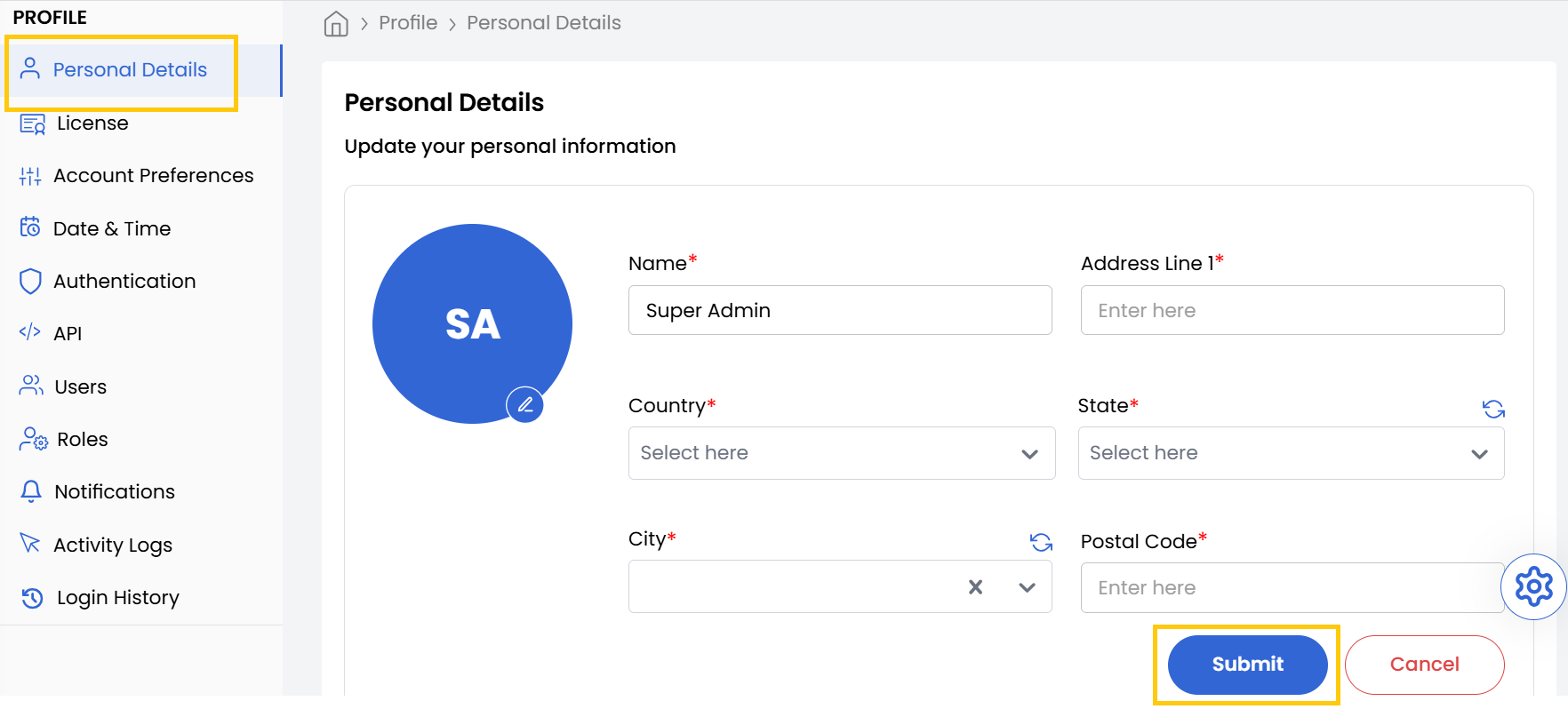Click the Roles user-gear icon
Viewport: 1568px width, 709px height.
coord(34,439)
